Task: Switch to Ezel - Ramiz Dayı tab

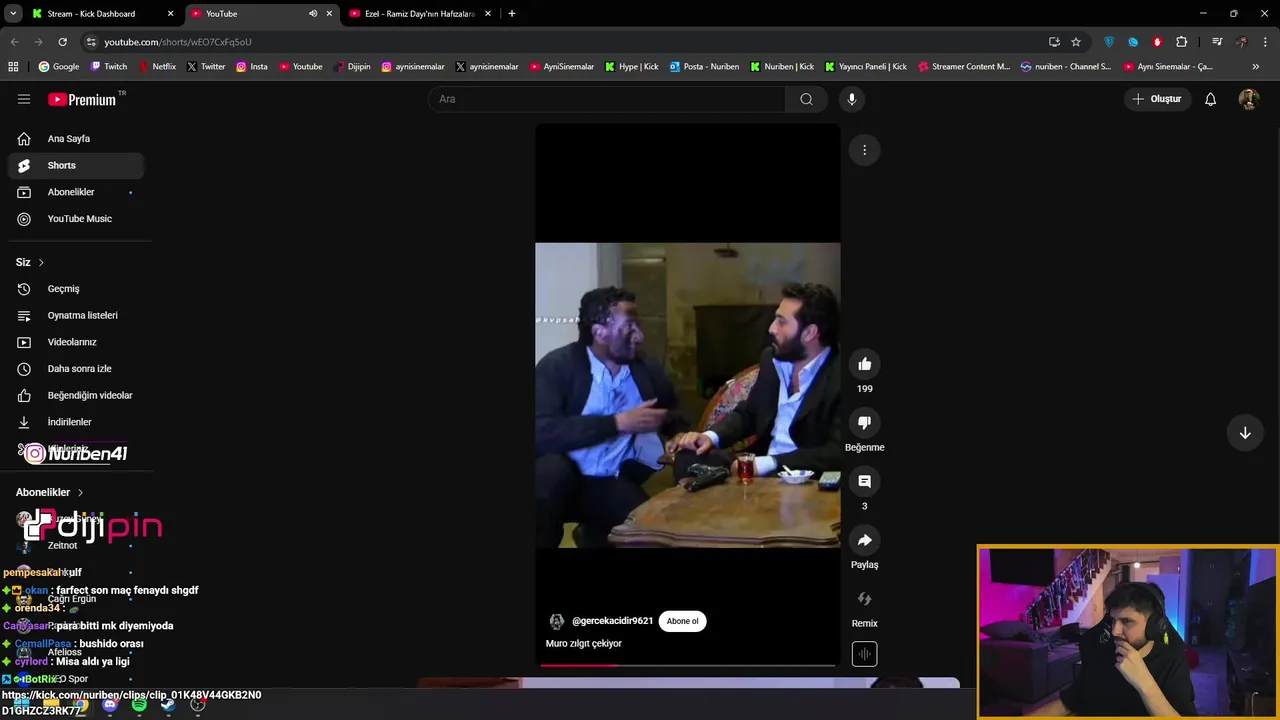Action: pos(420,14)
